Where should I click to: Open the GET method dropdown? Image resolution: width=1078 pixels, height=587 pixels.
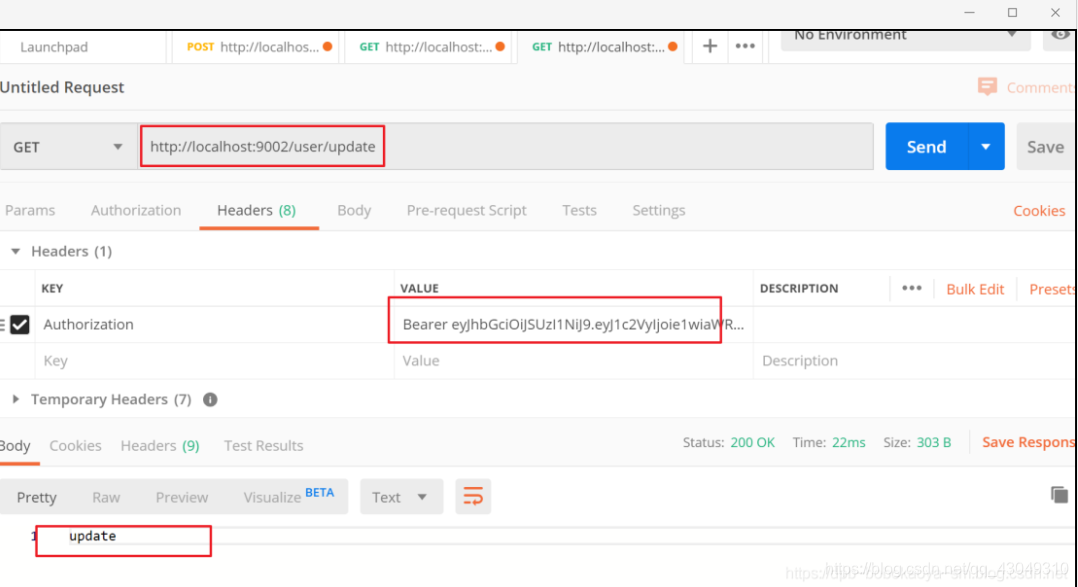(67, 147)
